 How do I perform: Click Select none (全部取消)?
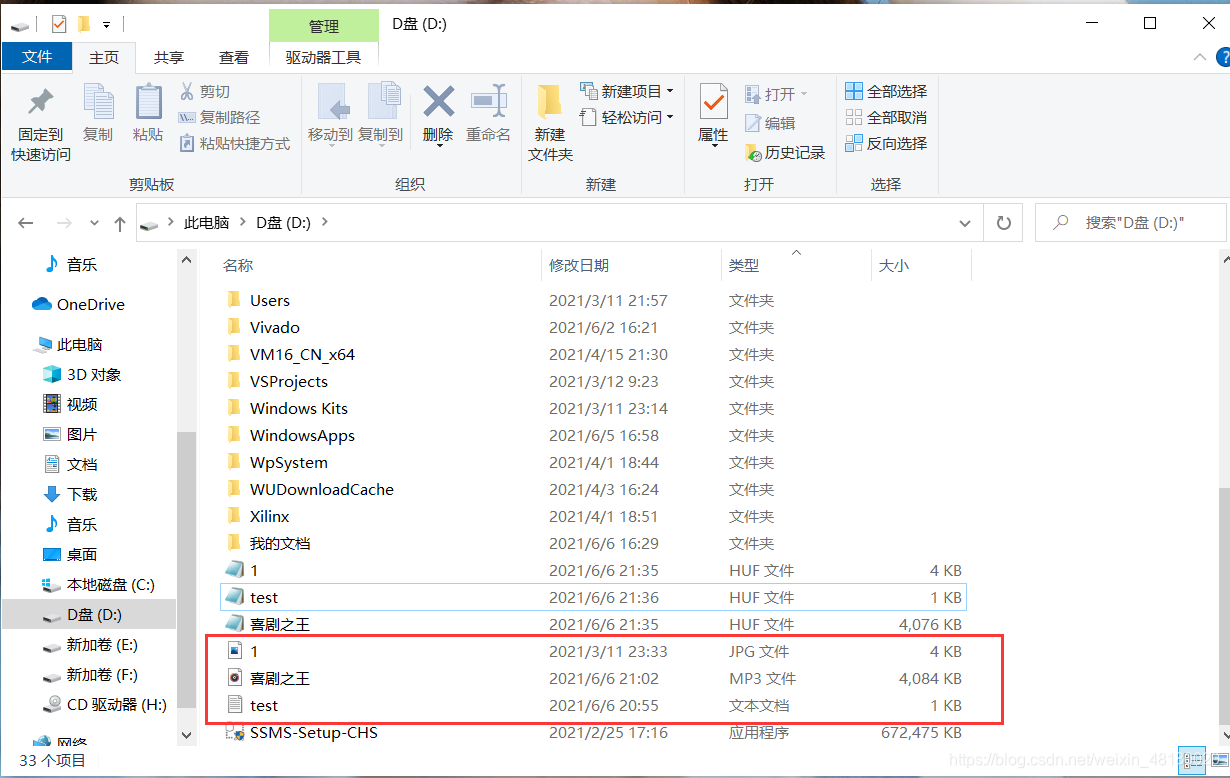point(886,117)
